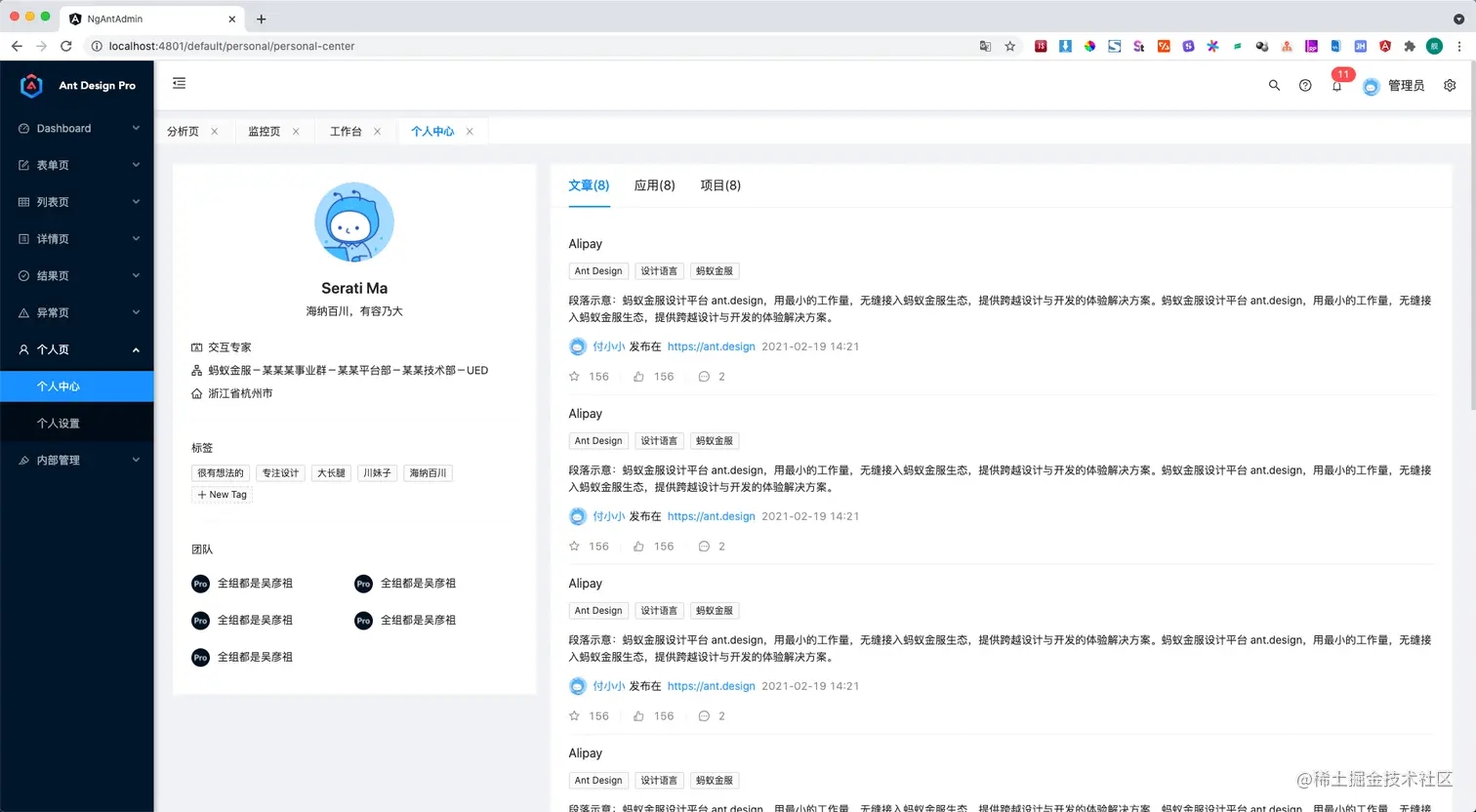Switch to the 分析页 tab

pos(183,131)
